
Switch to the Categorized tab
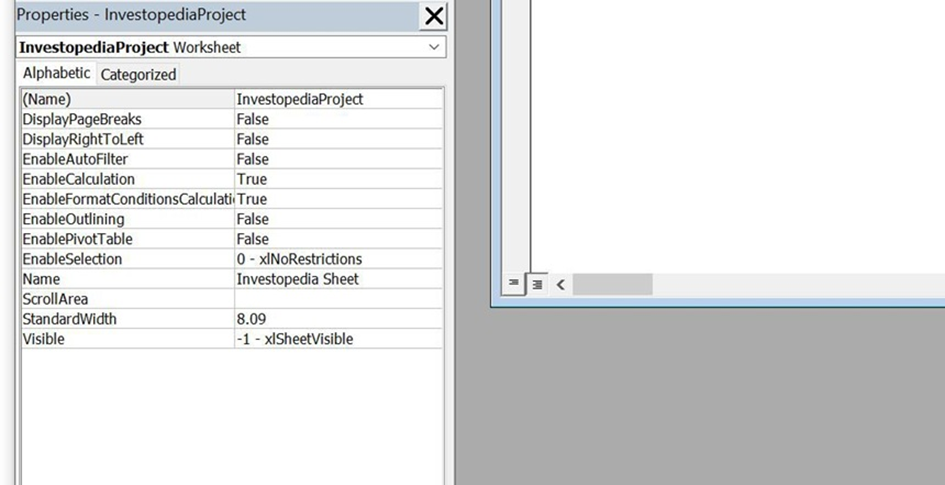(x=138, y=75)
